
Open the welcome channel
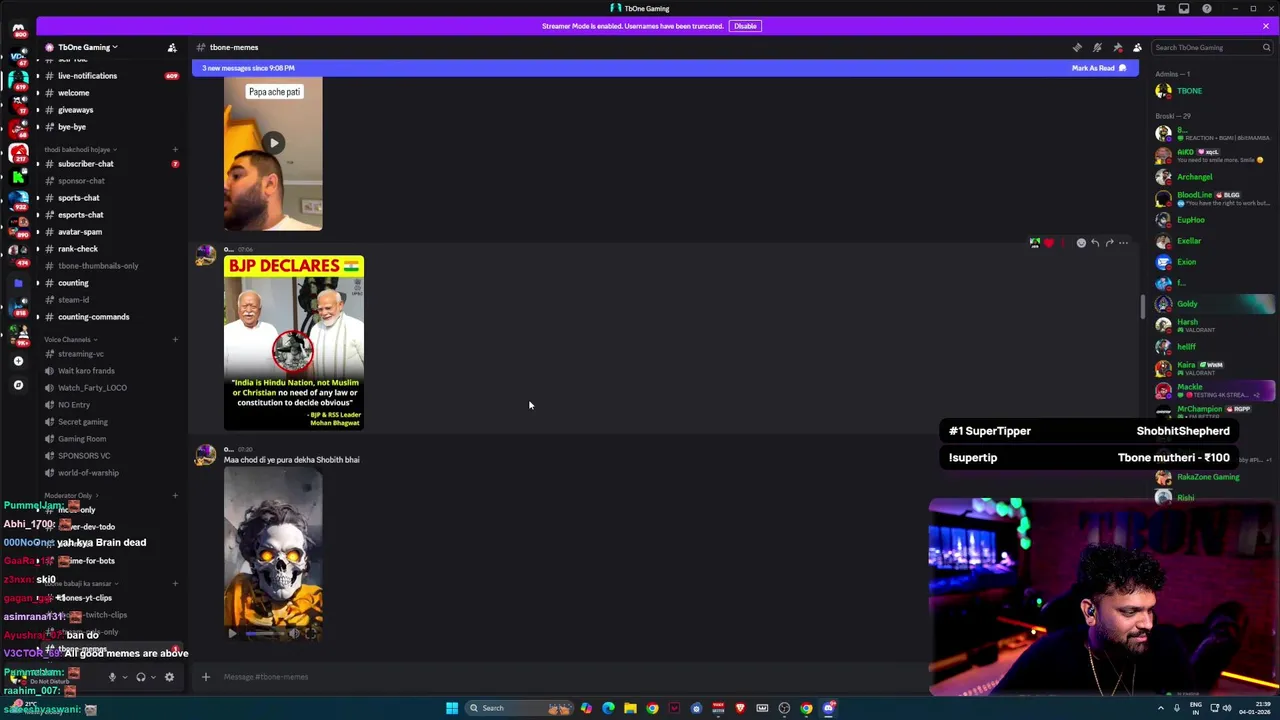click(73, 93)
